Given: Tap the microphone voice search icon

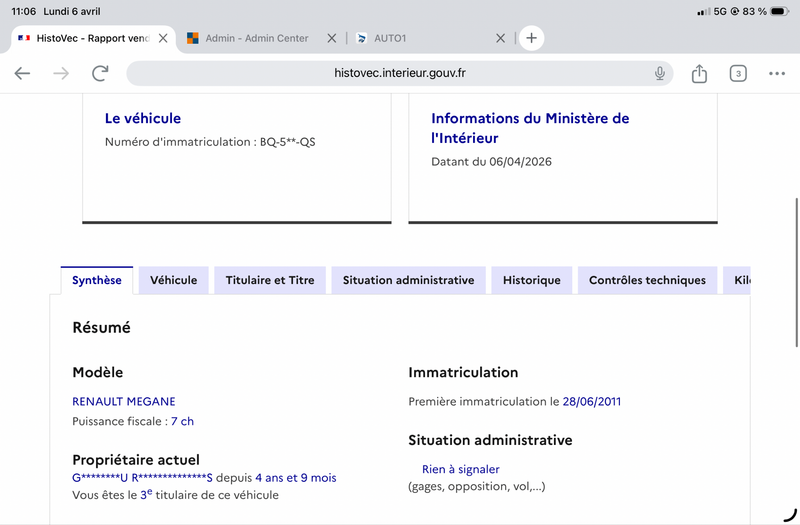Looking at the screenshot, I should (x=660, y=73).
